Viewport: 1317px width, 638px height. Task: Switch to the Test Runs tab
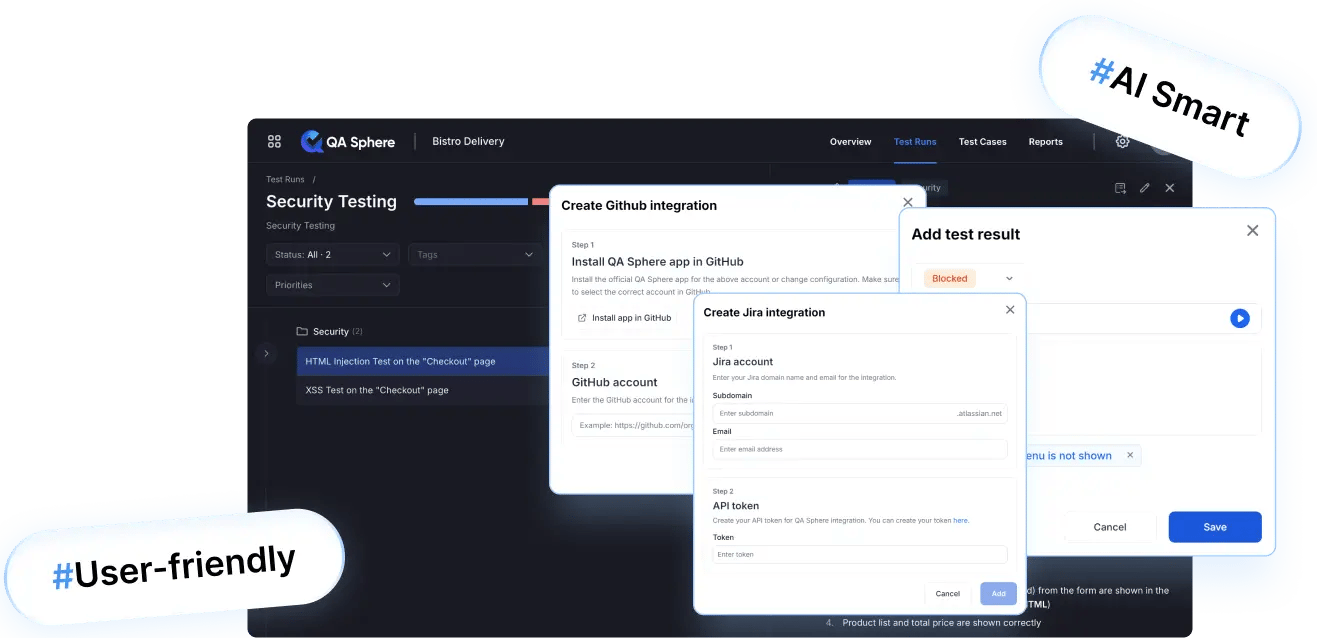915,142
